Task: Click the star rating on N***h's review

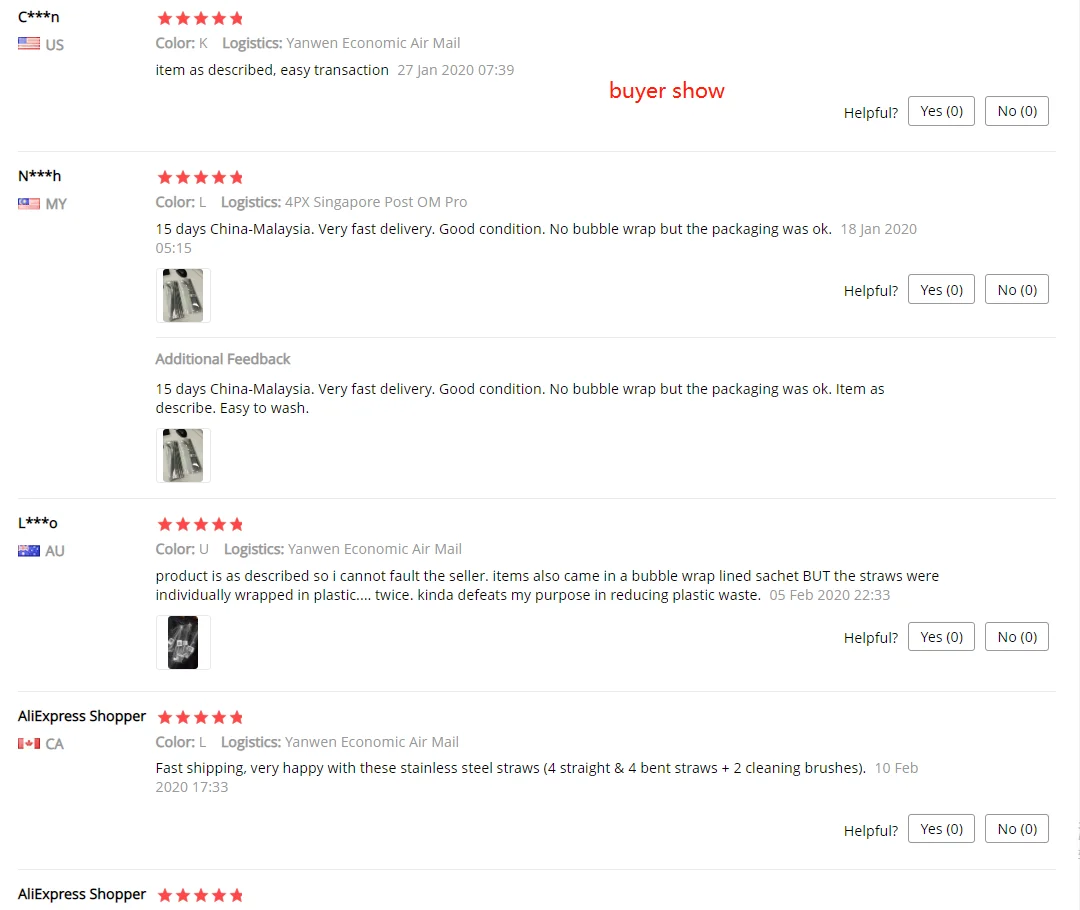Action: tap(200, 178)
